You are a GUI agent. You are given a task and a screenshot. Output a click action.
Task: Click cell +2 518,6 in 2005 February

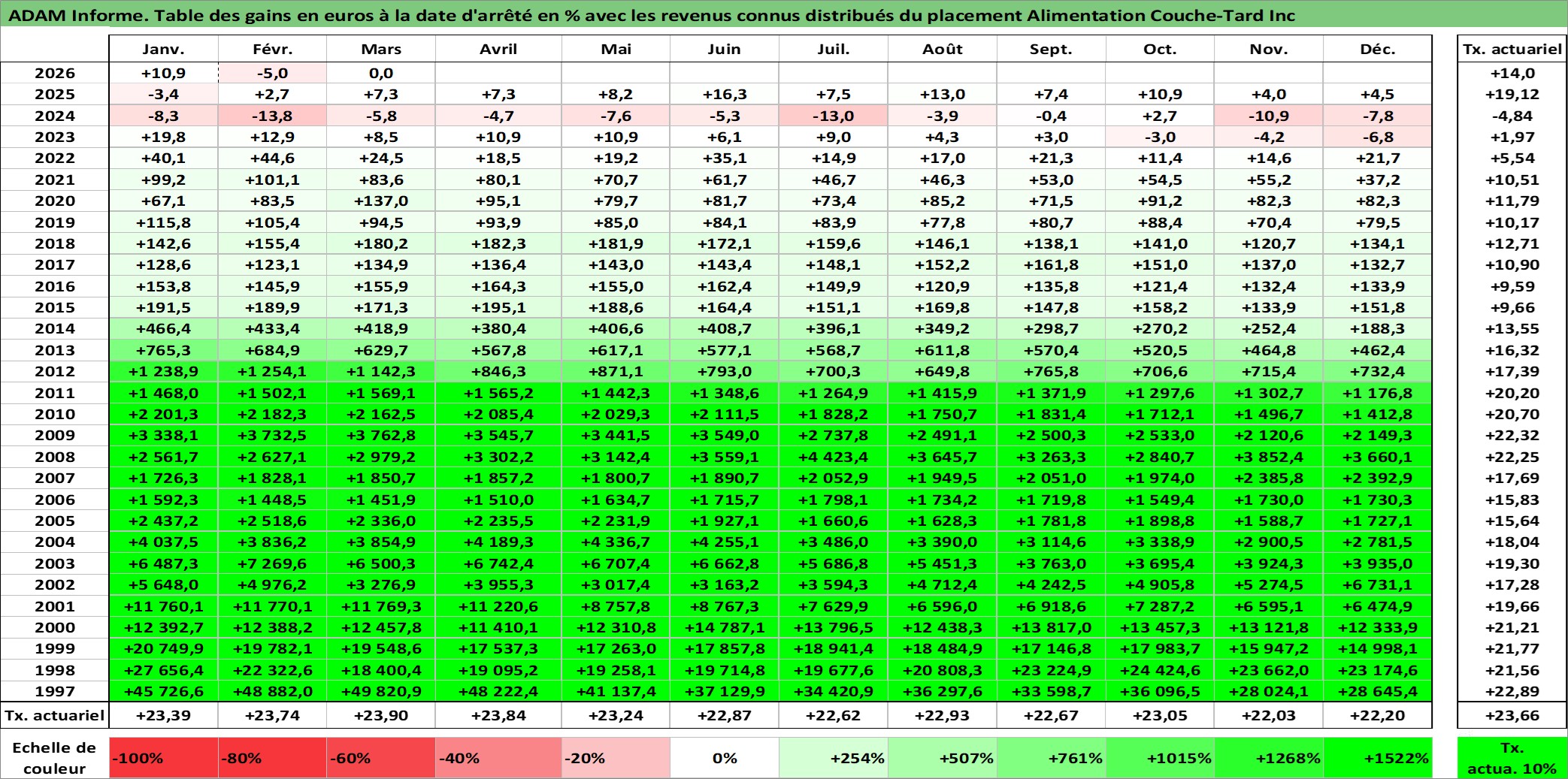[x=273, y=521]
